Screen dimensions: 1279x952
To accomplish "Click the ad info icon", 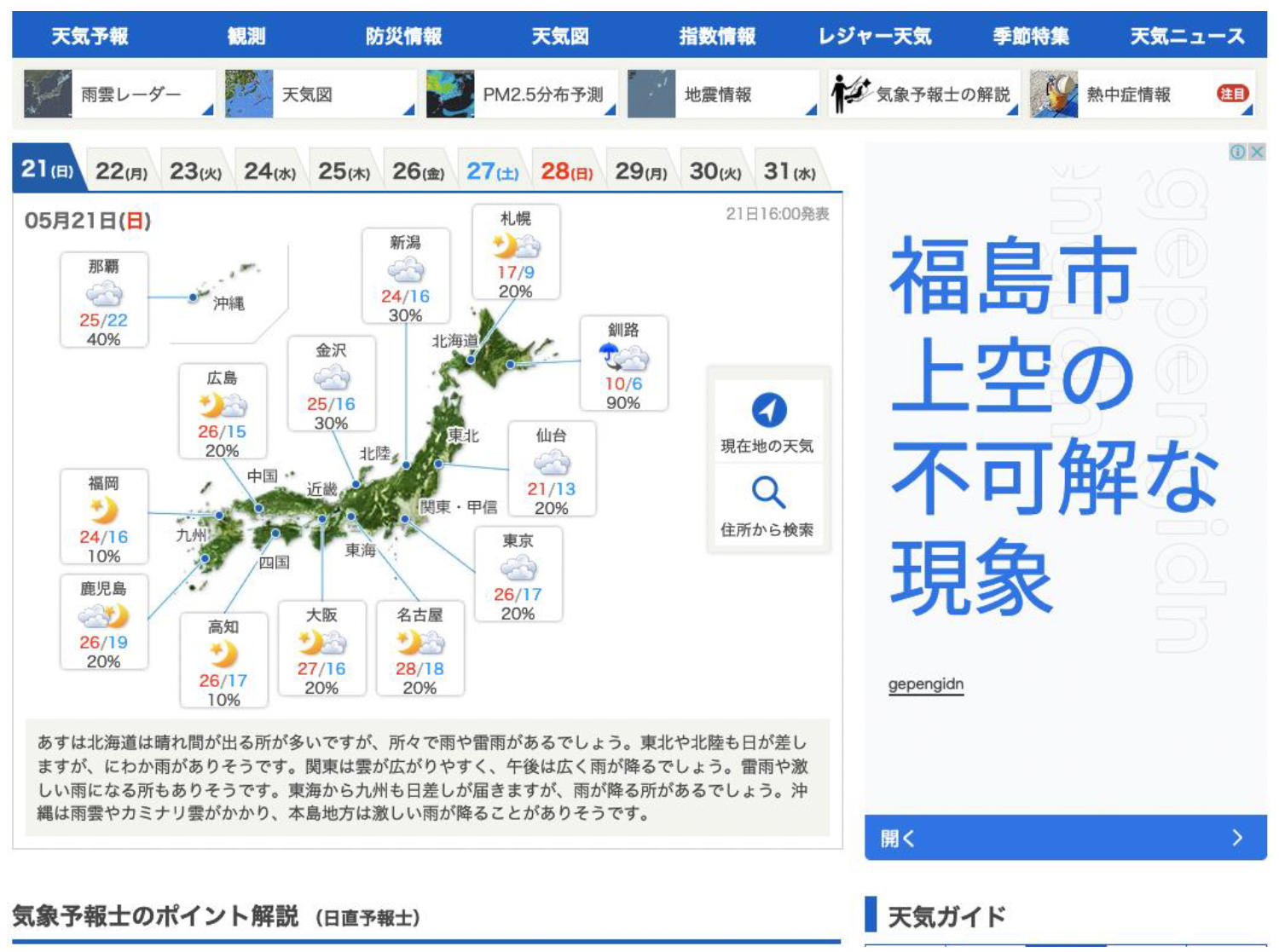I will 1237,152.
